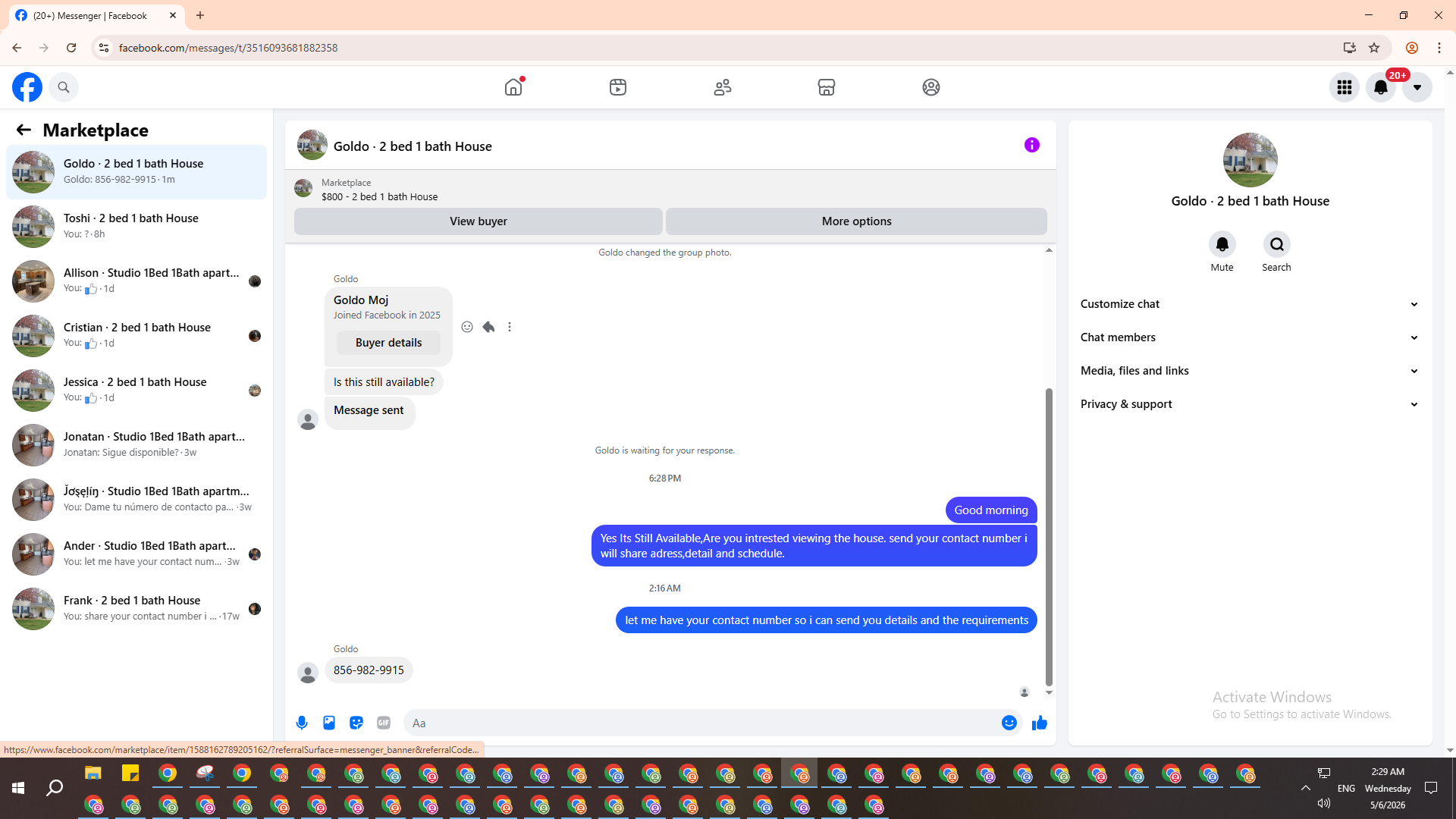
Task: Click the Facebook search magnifier icon
Action: (64, 87)
